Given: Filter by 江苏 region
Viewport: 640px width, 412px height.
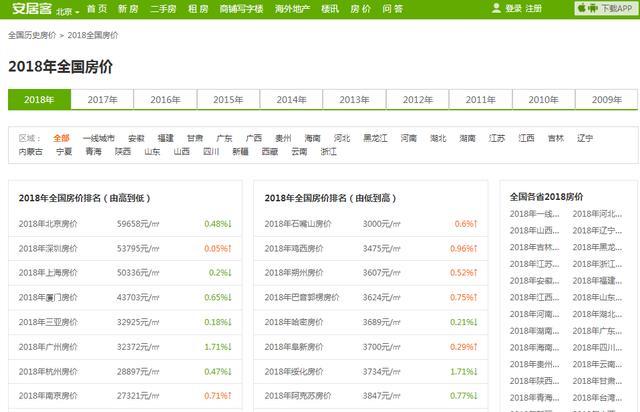Looking at the screenshot, I should (x=497, y=138).
